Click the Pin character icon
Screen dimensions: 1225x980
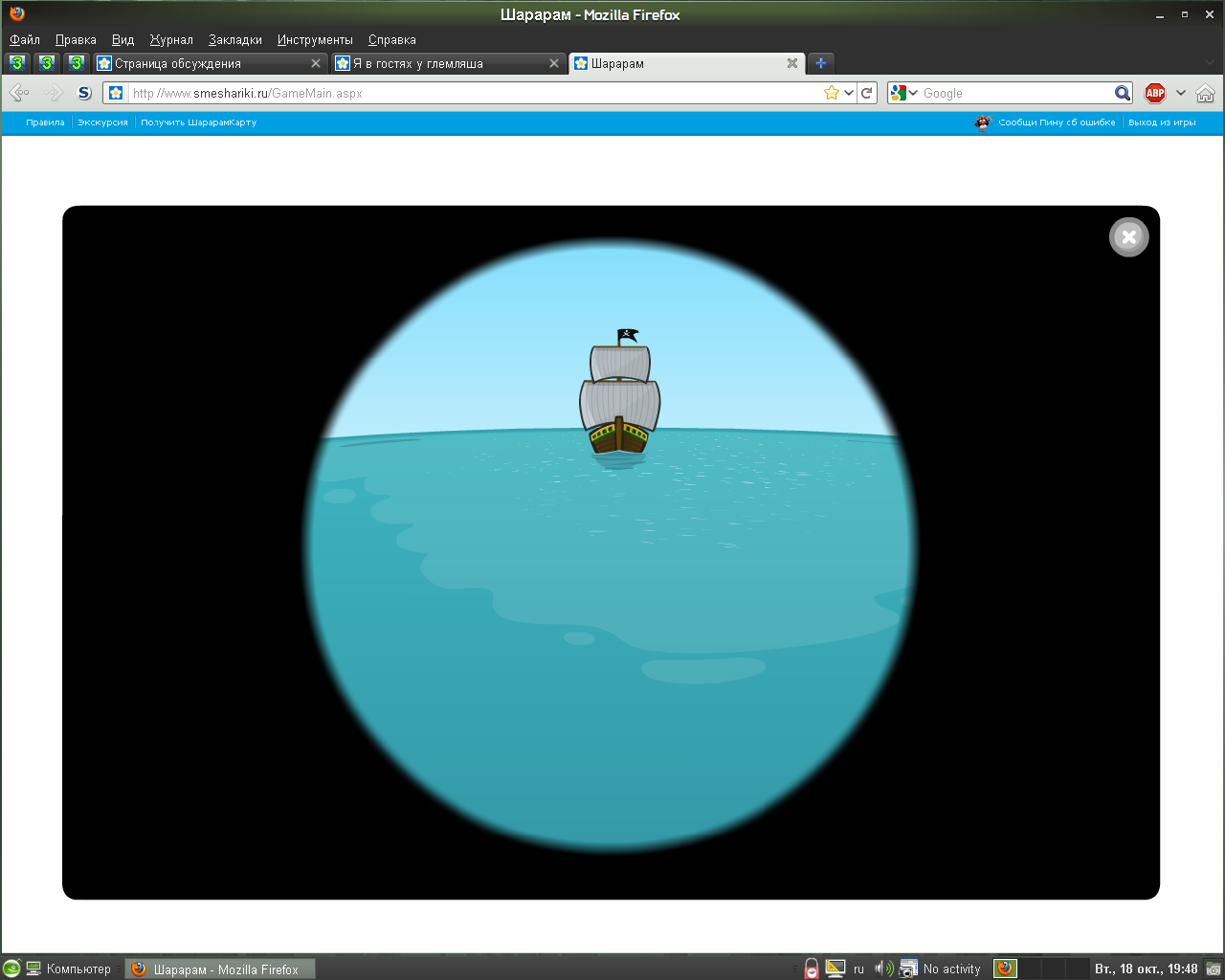click(983, 122)
